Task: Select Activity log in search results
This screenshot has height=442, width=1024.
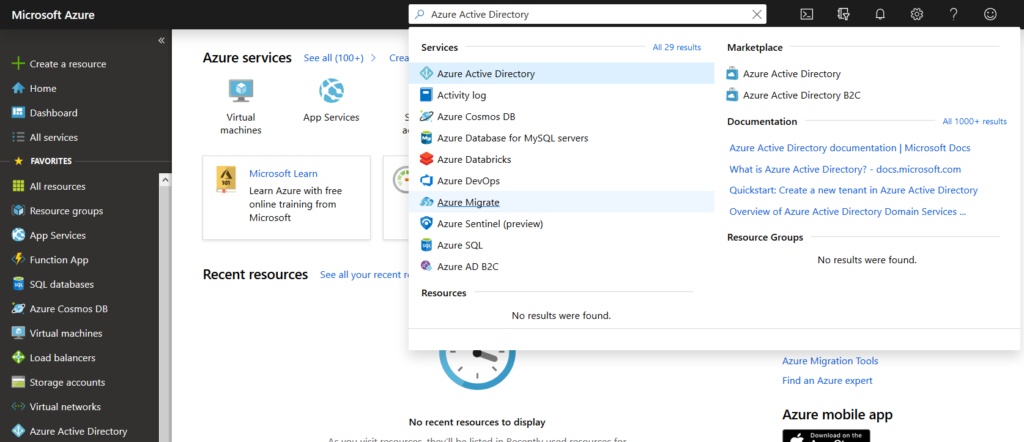Action: (x=562, y=95)
